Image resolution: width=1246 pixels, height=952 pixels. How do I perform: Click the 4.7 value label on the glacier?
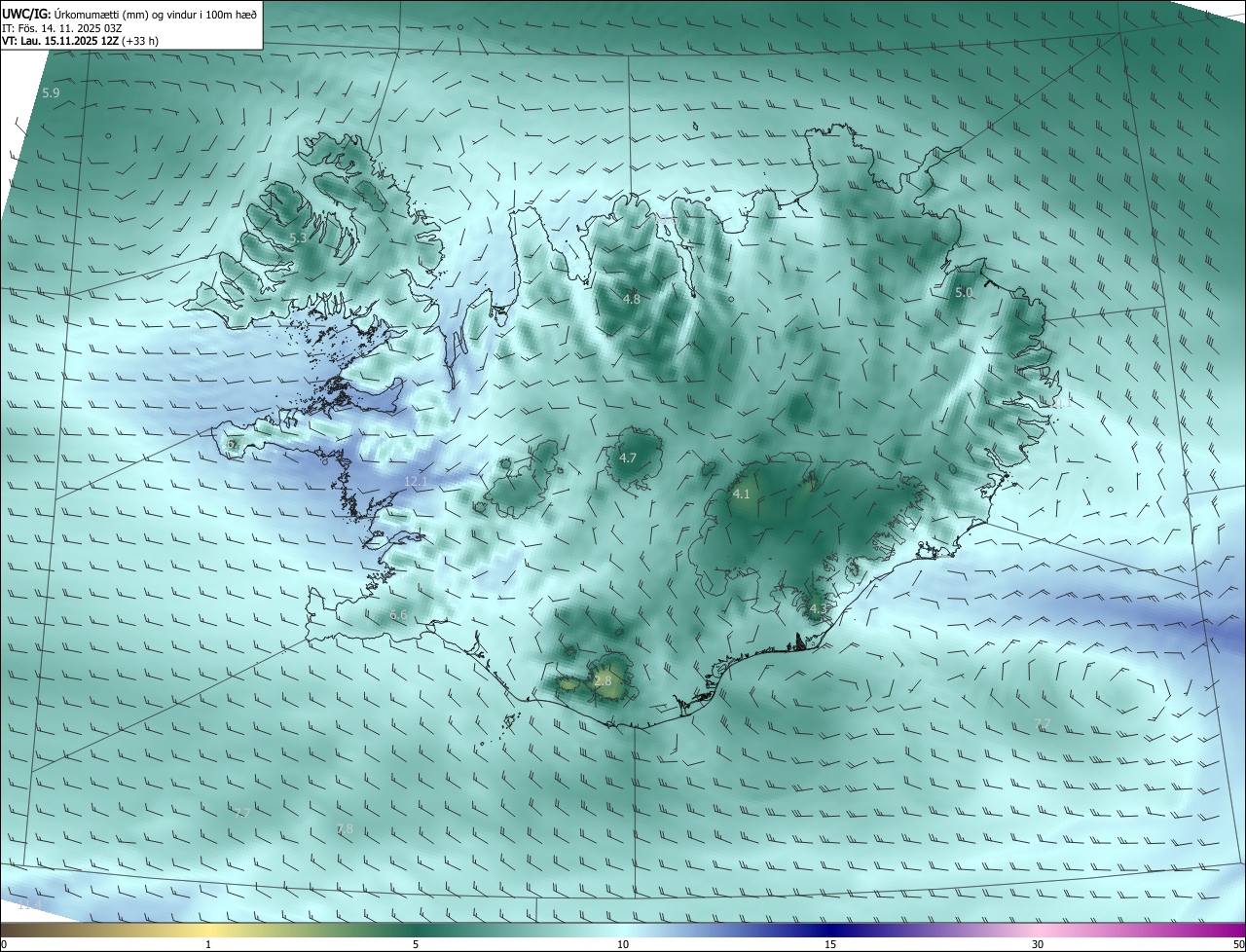(x=628, y=458)
